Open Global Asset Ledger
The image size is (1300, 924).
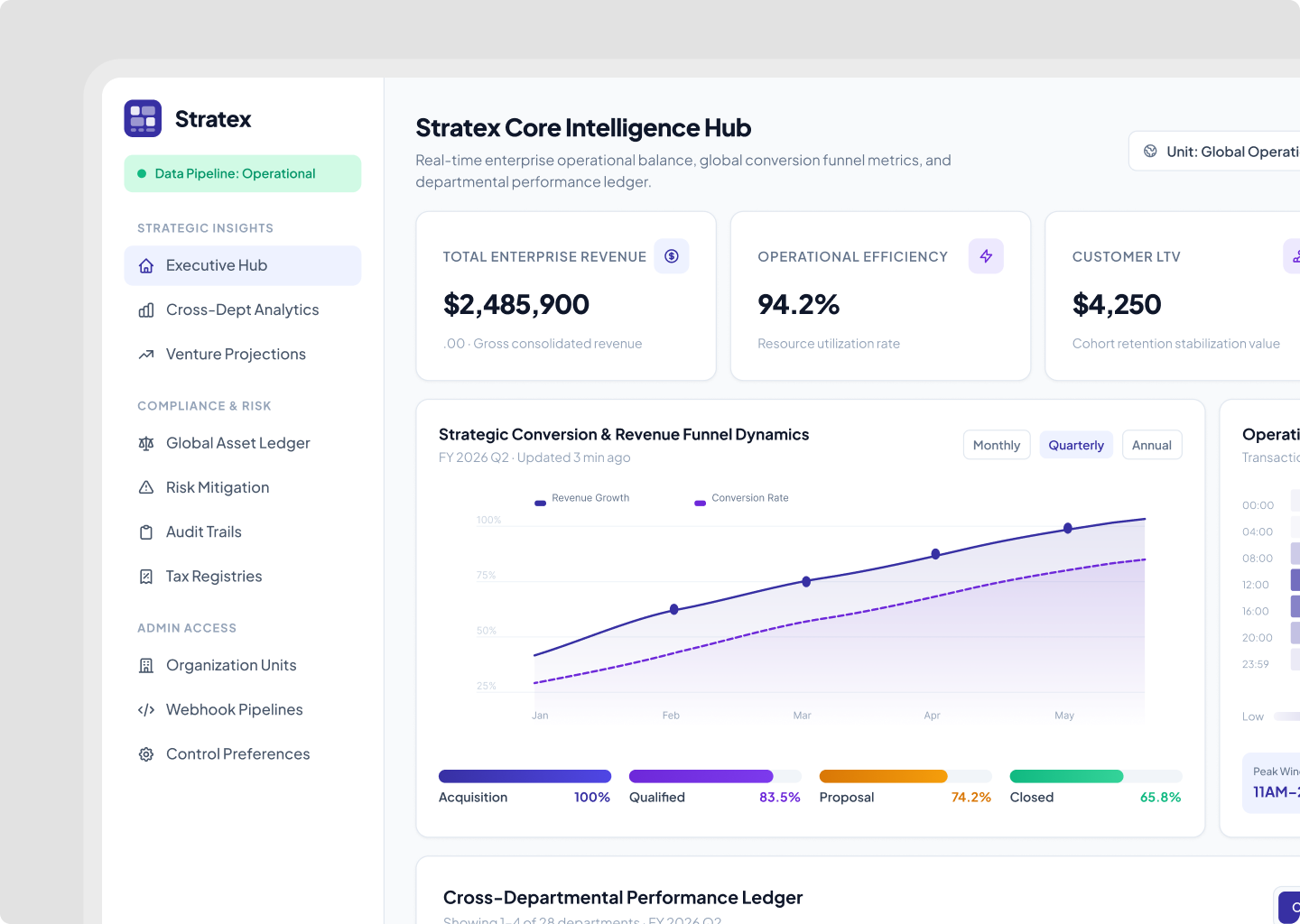(x=243, y=444)
